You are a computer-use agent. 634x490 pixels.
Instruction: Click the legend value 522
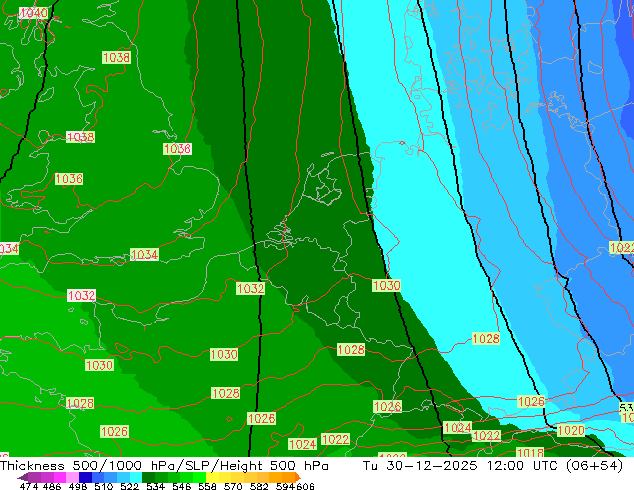129,486
